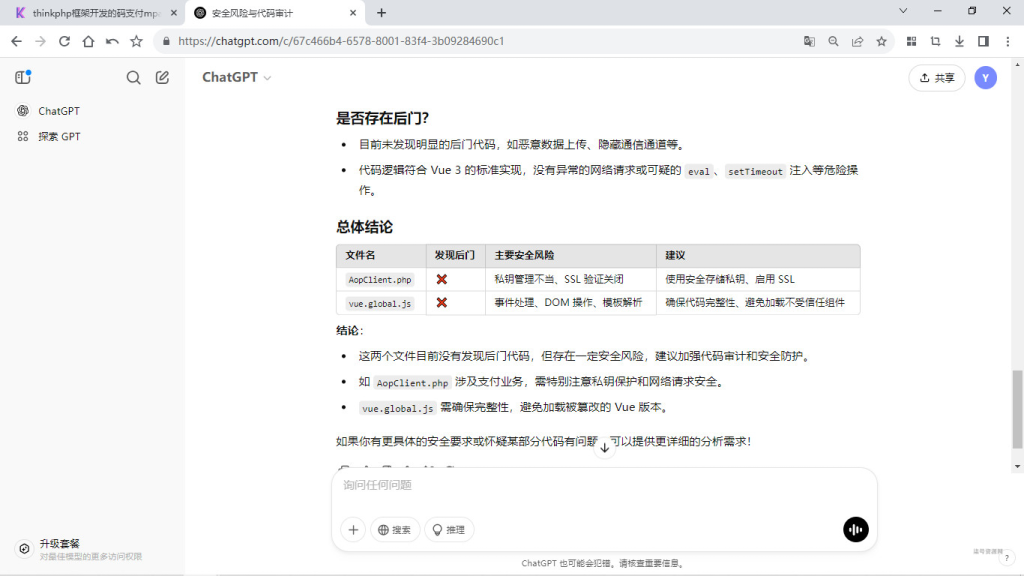Click the 是否存在后门? heading
The width and height of the screenshot is (1024, 576).
[383, 118]
